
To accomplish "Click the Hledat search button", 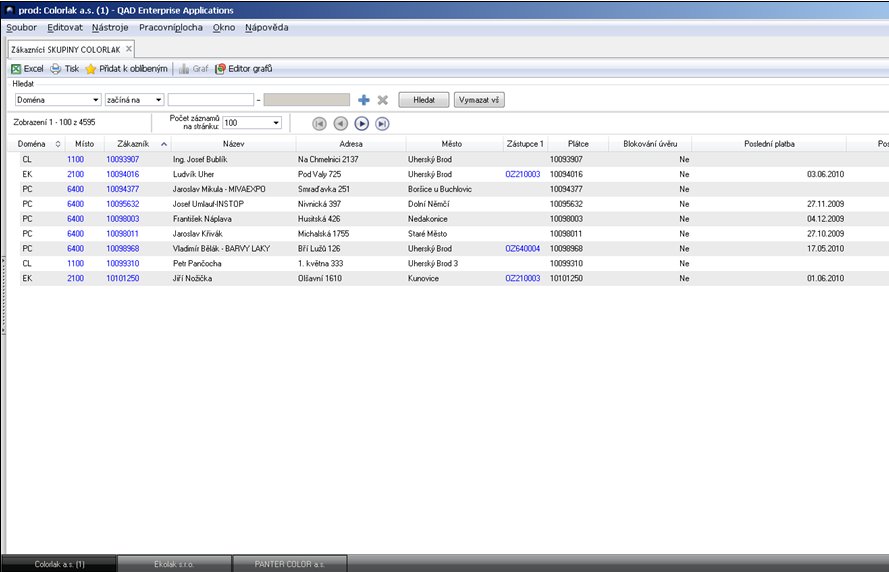I will click(424, 100).
